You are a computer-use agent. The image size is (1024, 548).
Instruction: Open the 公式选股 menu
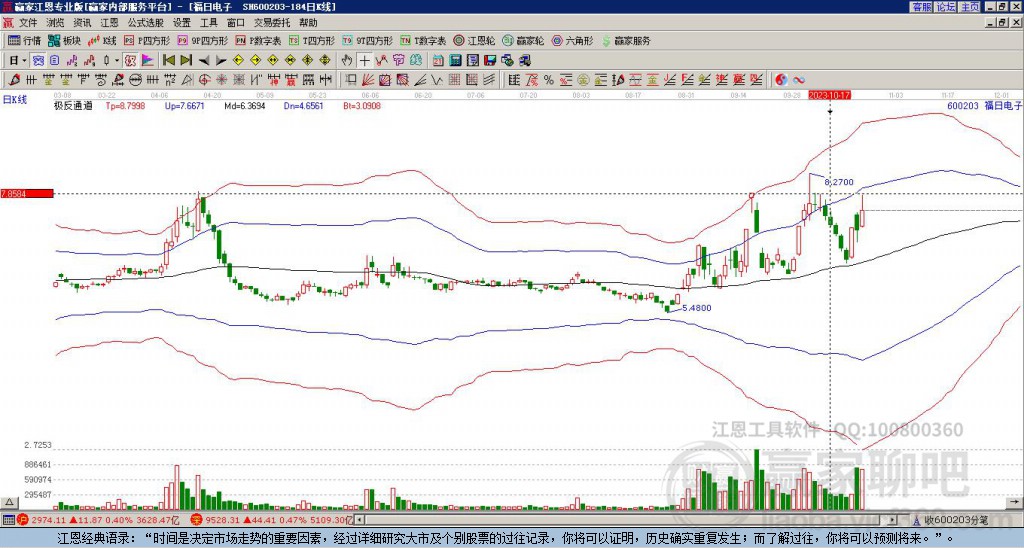pos(146,23)
